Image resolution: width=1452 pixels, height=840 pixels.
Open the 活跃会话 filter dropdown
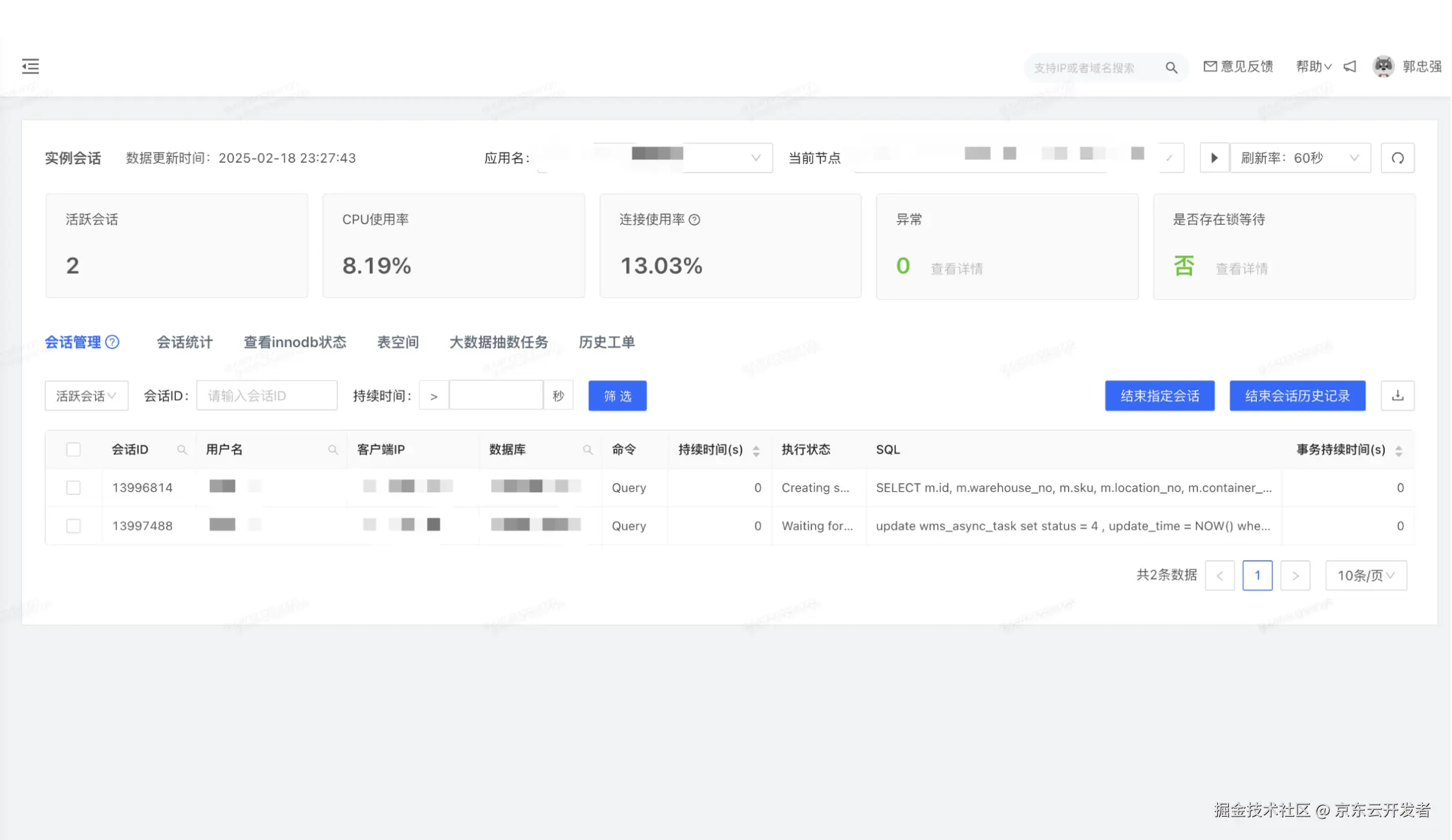(x=86, y=395)
